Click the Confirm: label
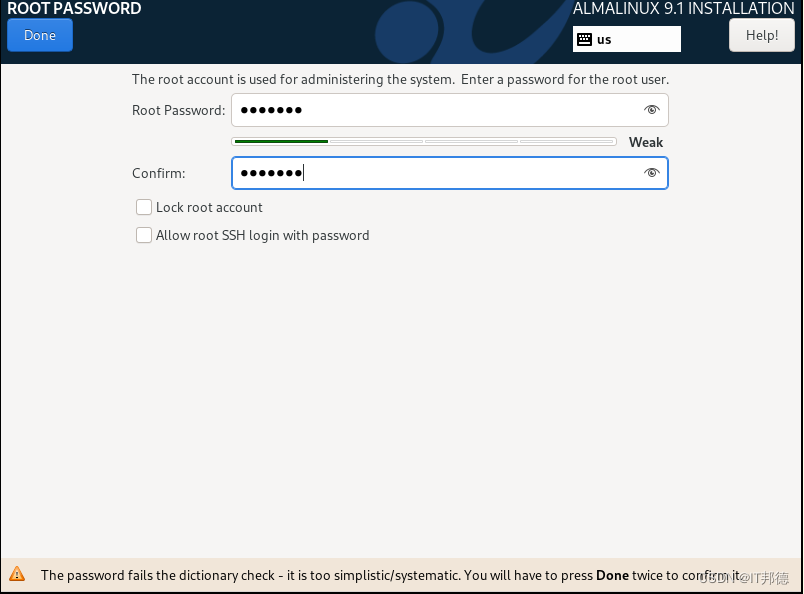 158,173
